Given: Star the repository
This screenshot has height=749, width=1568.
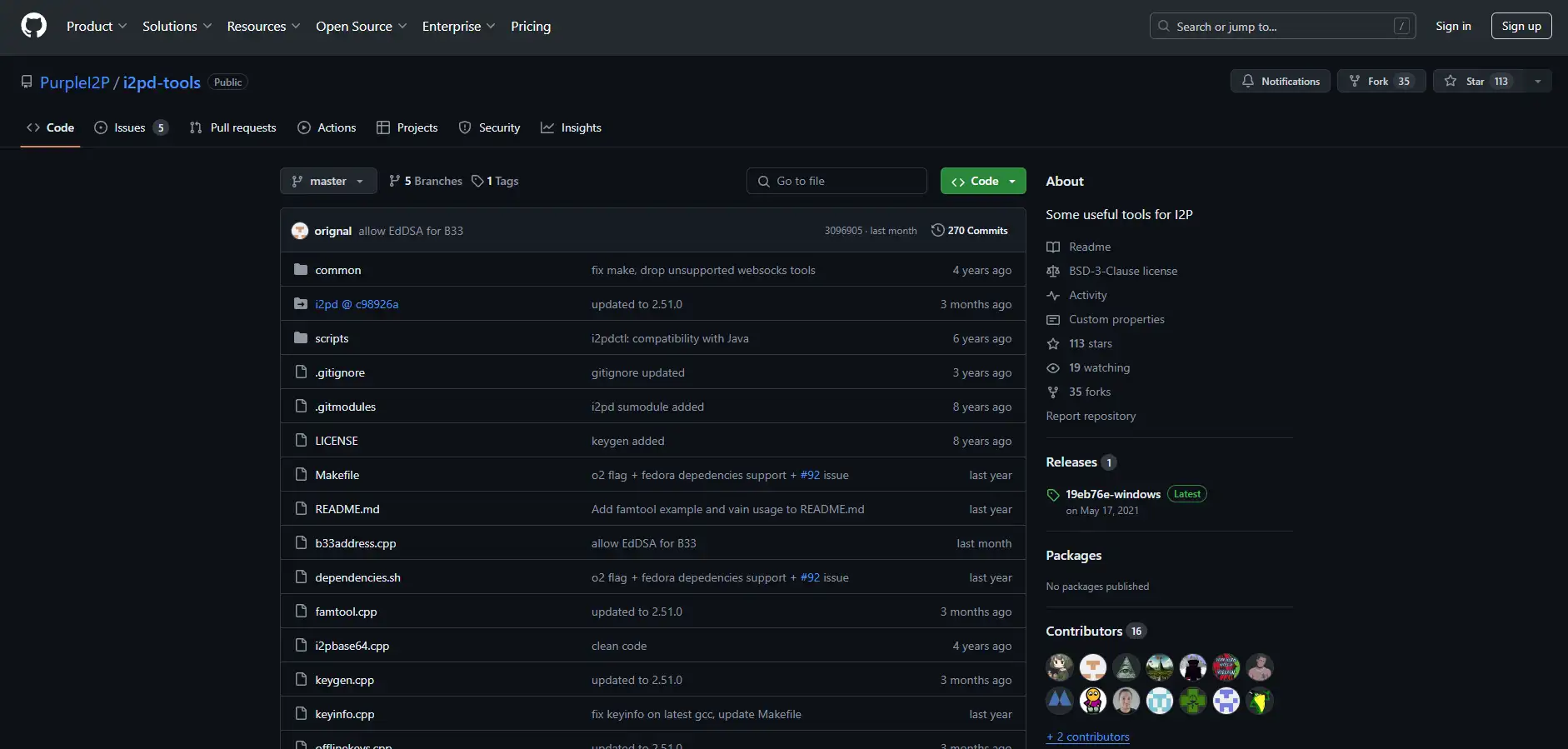Looking at the screenshot, I should [x=1478, y=81].
